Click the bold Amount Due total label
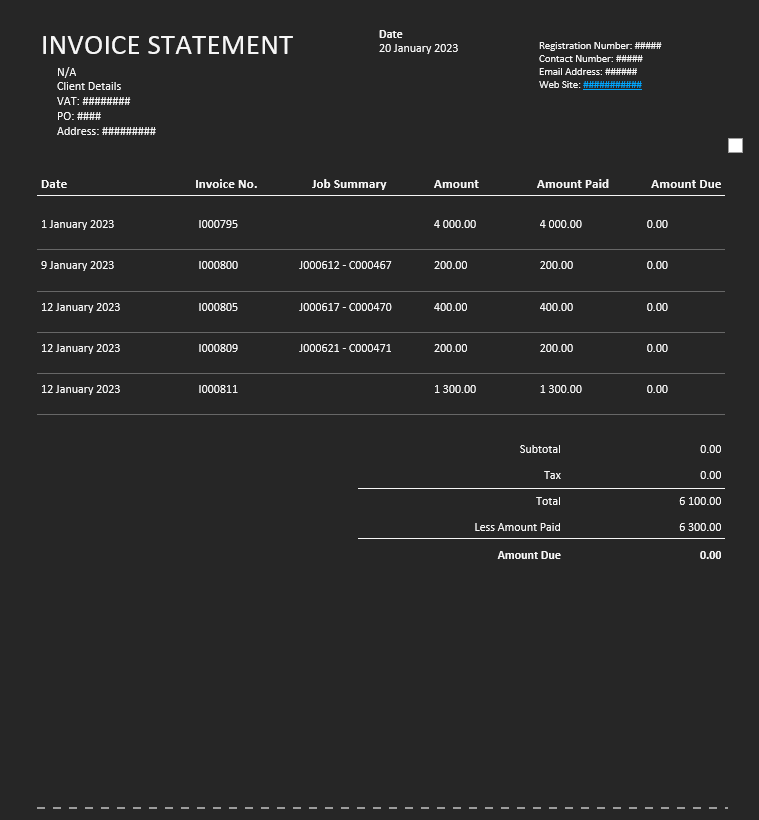 click(529, 555)
